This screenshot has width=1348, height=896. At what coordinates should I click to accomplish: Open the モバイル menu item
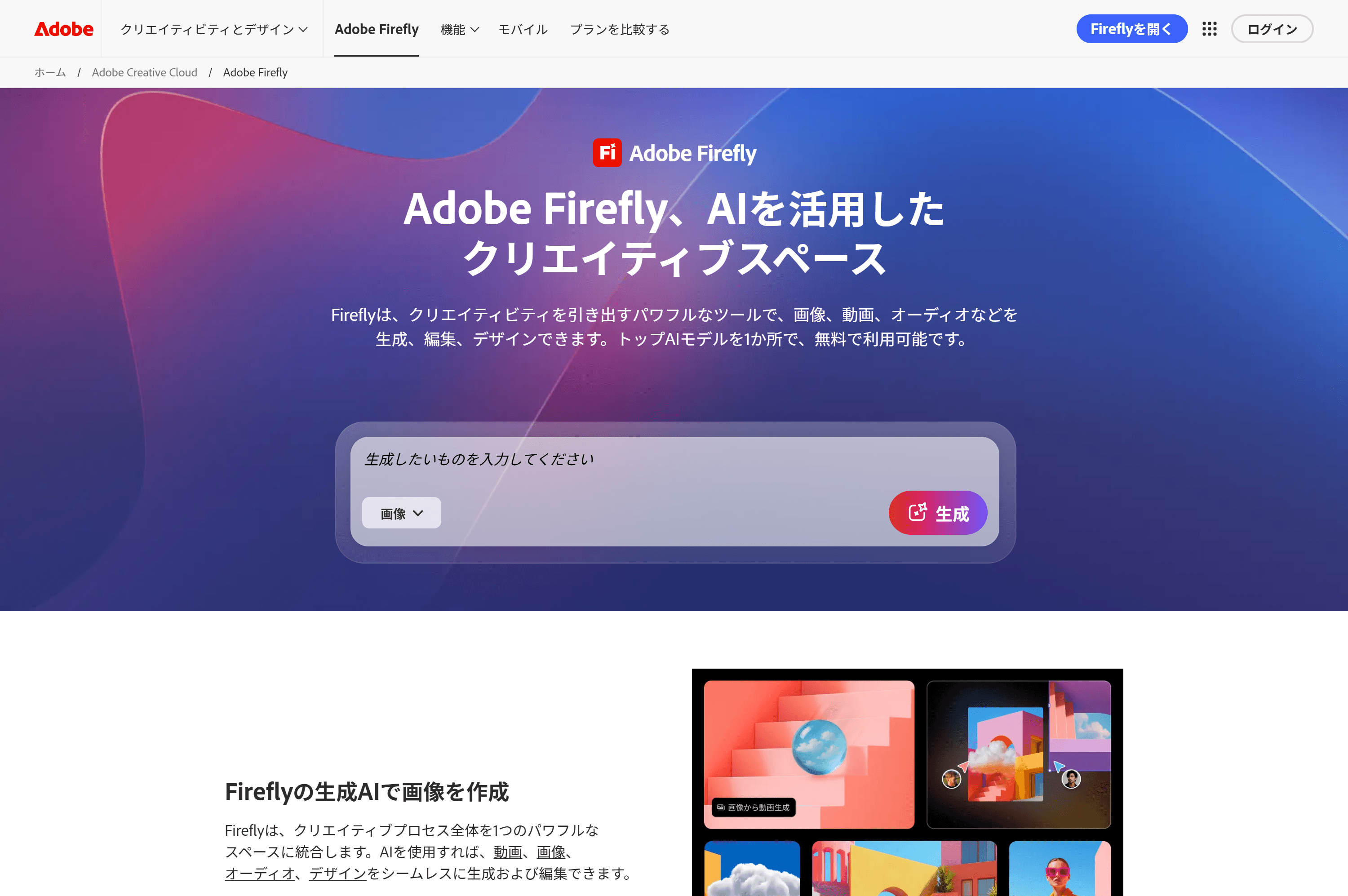pyautogui.click(x=523, y=29)
